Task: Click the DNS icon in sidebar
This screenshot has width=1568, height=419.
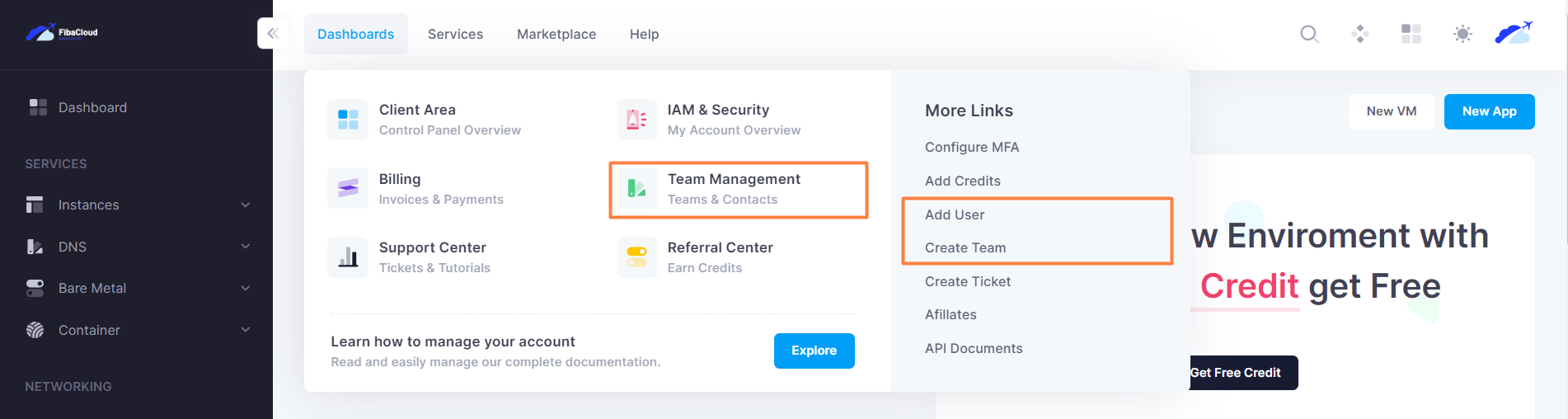Action: [x=35, y=247]
